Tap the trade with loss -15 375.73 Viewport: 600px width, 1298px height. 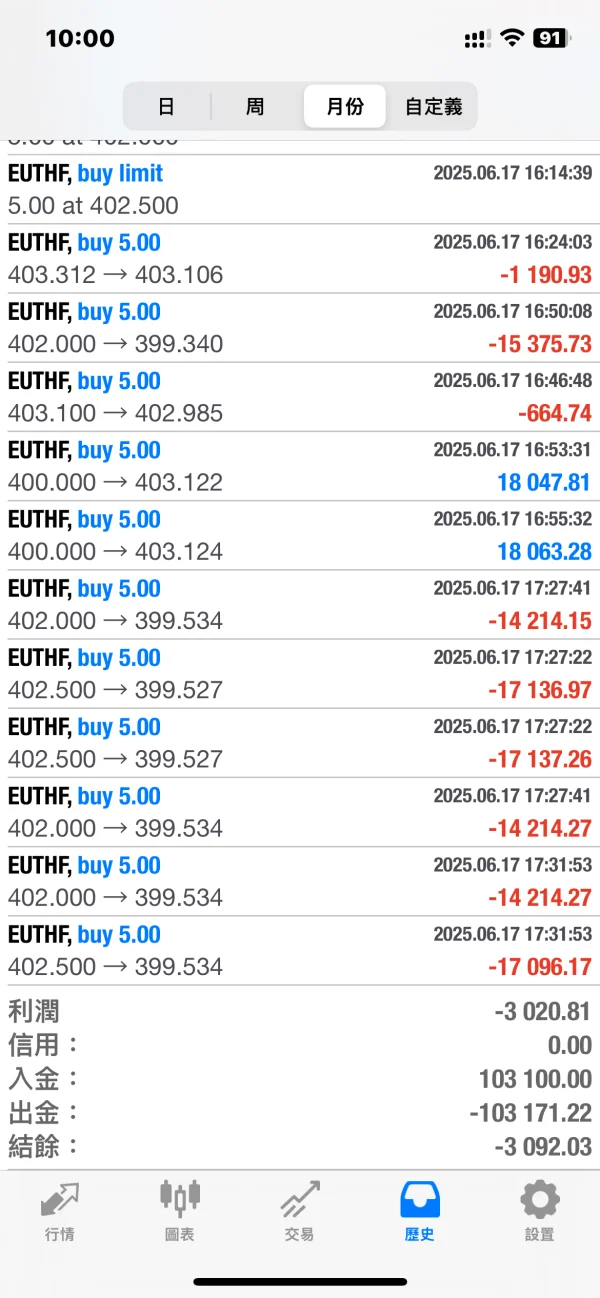pos(300,328)
